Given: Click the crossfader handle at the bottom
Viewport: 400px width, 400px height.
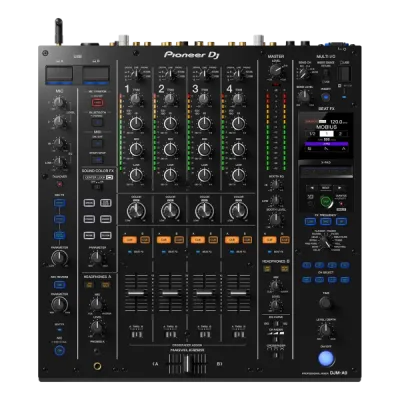Looking at the screenshot, I should click(x=188, y=364).
